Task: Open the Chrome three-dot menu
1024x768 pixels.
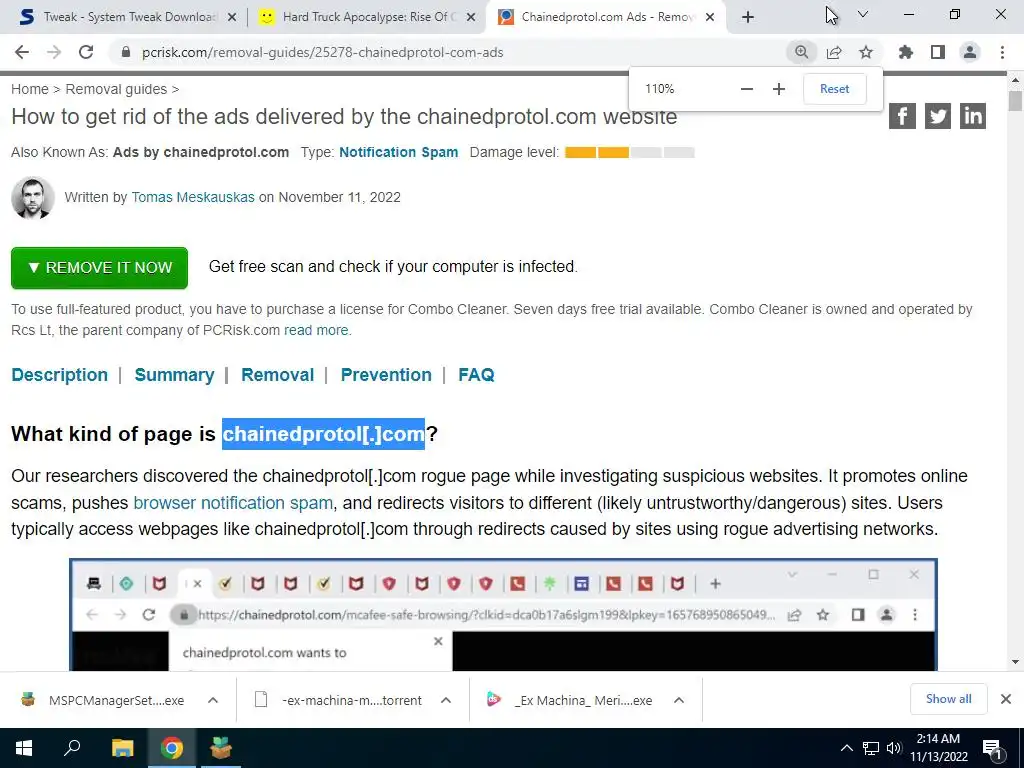Action: point(1002,52)
